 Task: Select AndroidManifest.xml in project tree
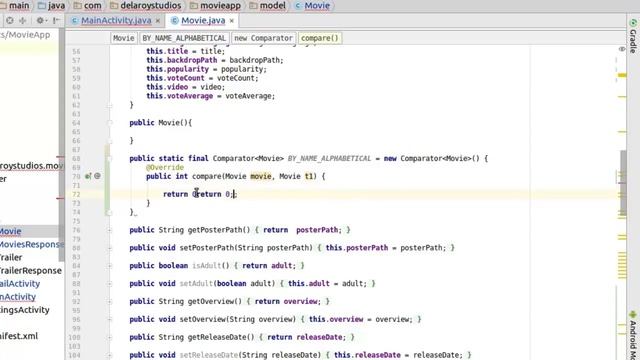pyautogui.click(x=19, y=336)
